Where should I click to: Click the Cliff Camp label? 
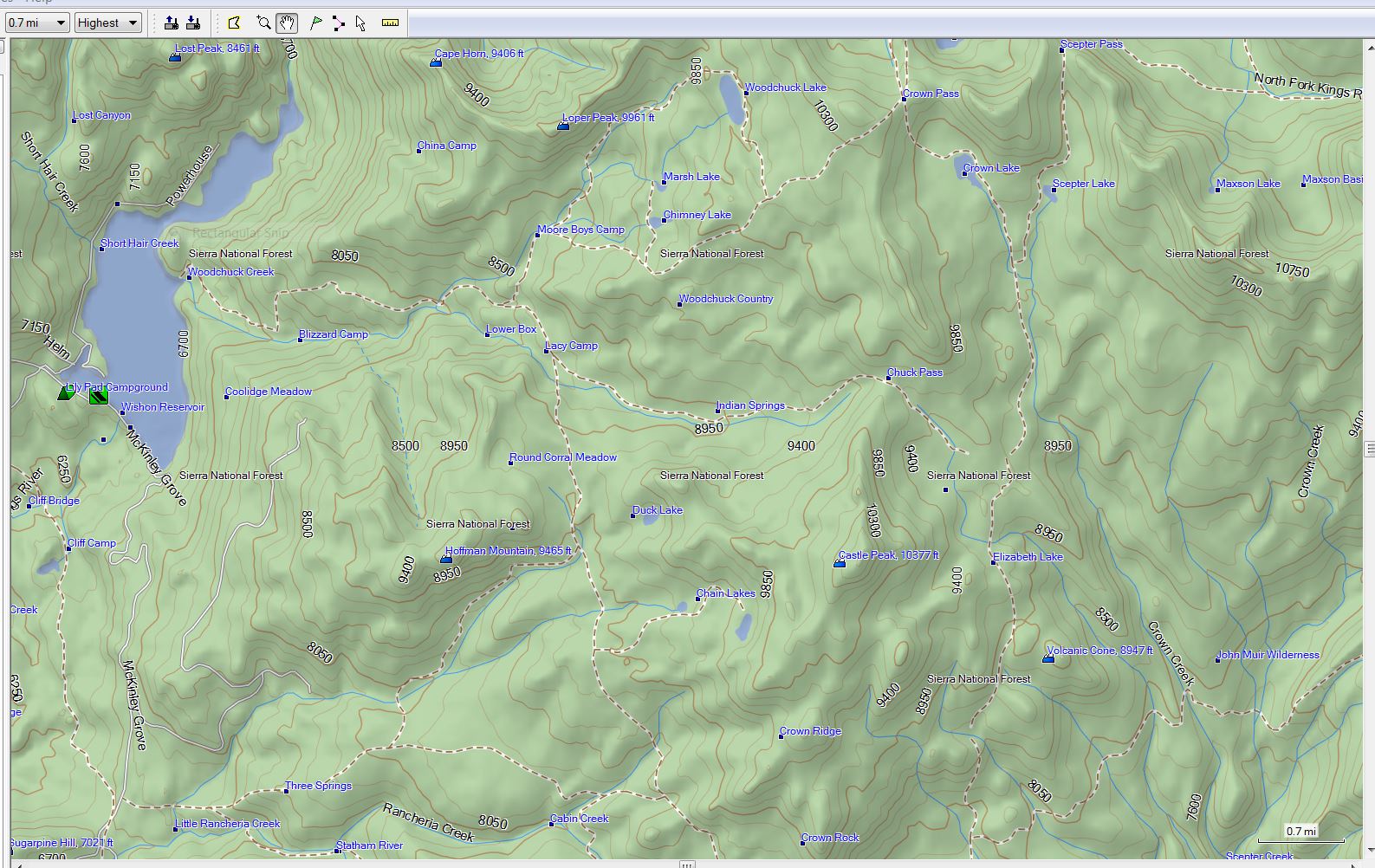[x=92, y=543]
